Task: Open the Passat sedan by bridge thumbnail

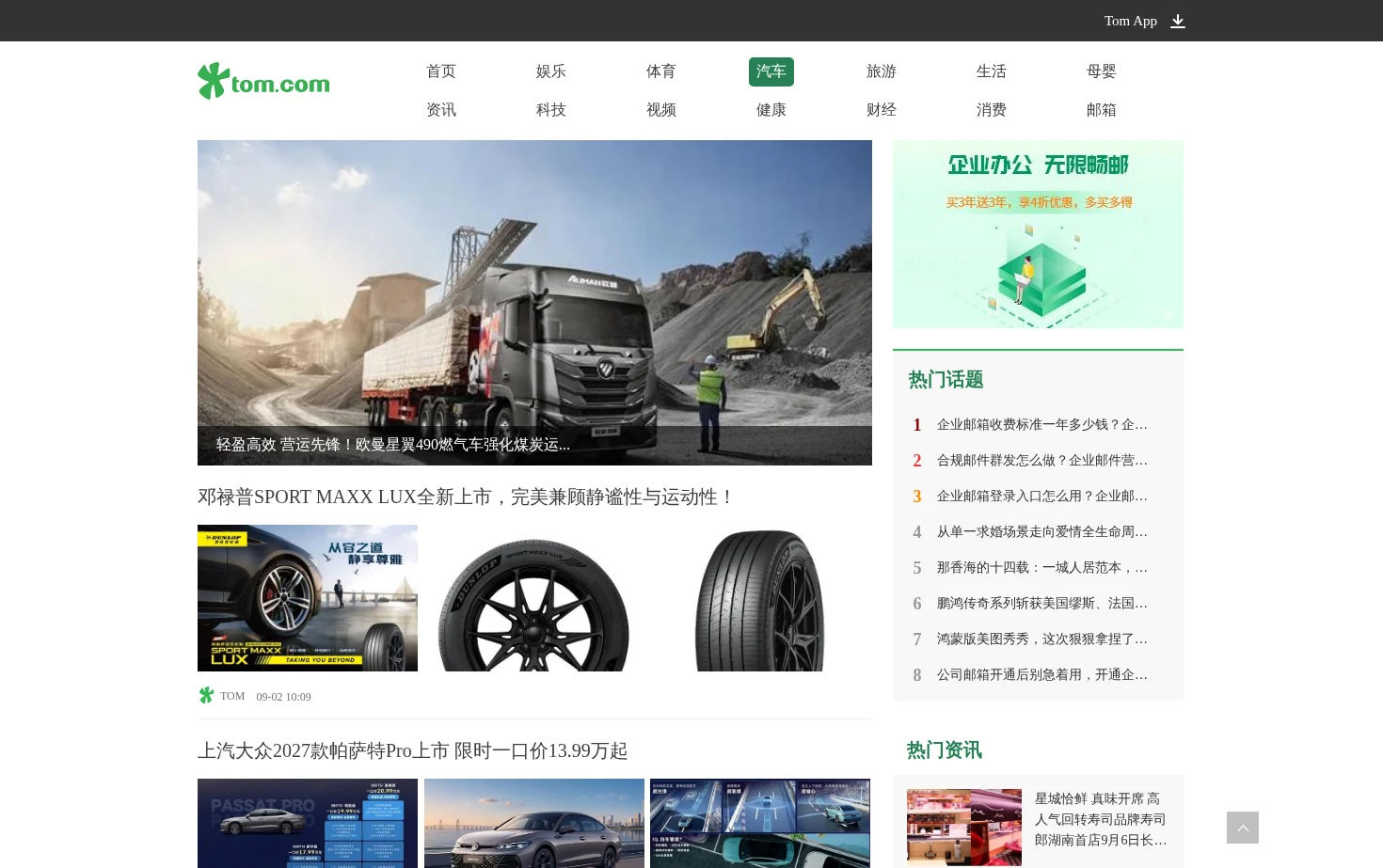Action: (534, 823)
